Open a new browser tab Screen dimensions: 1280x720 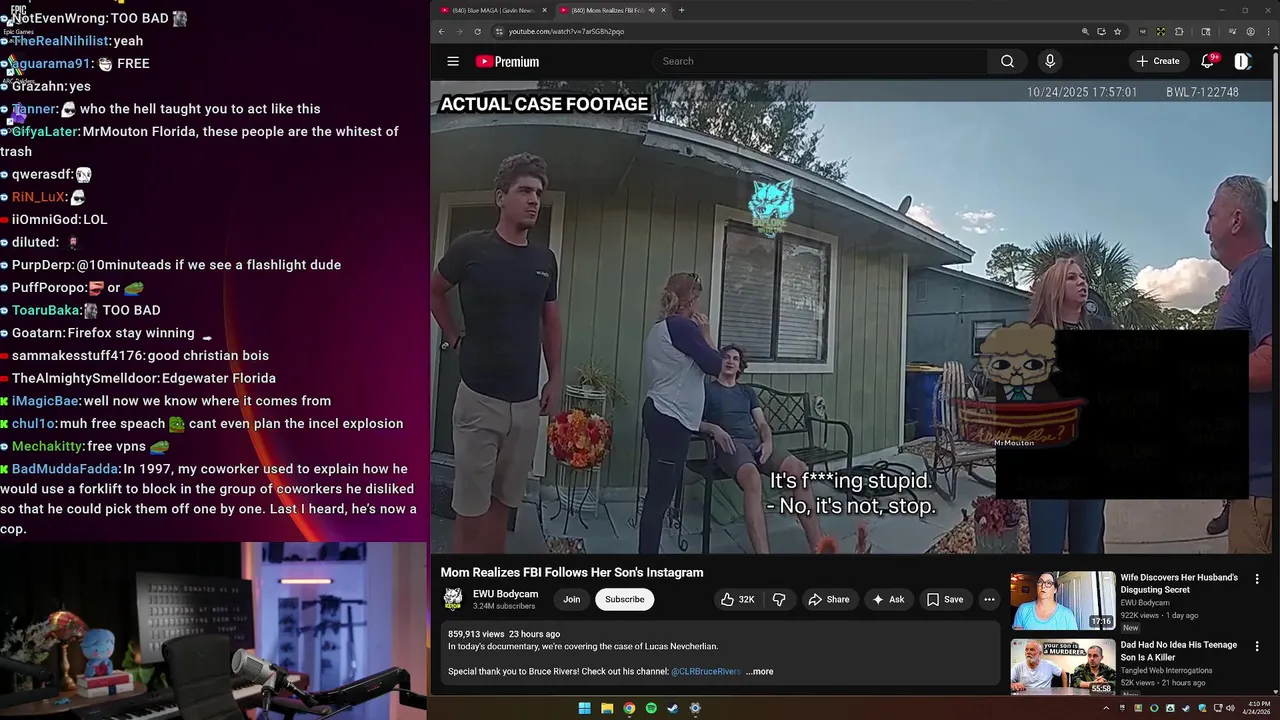click(681, 10)
